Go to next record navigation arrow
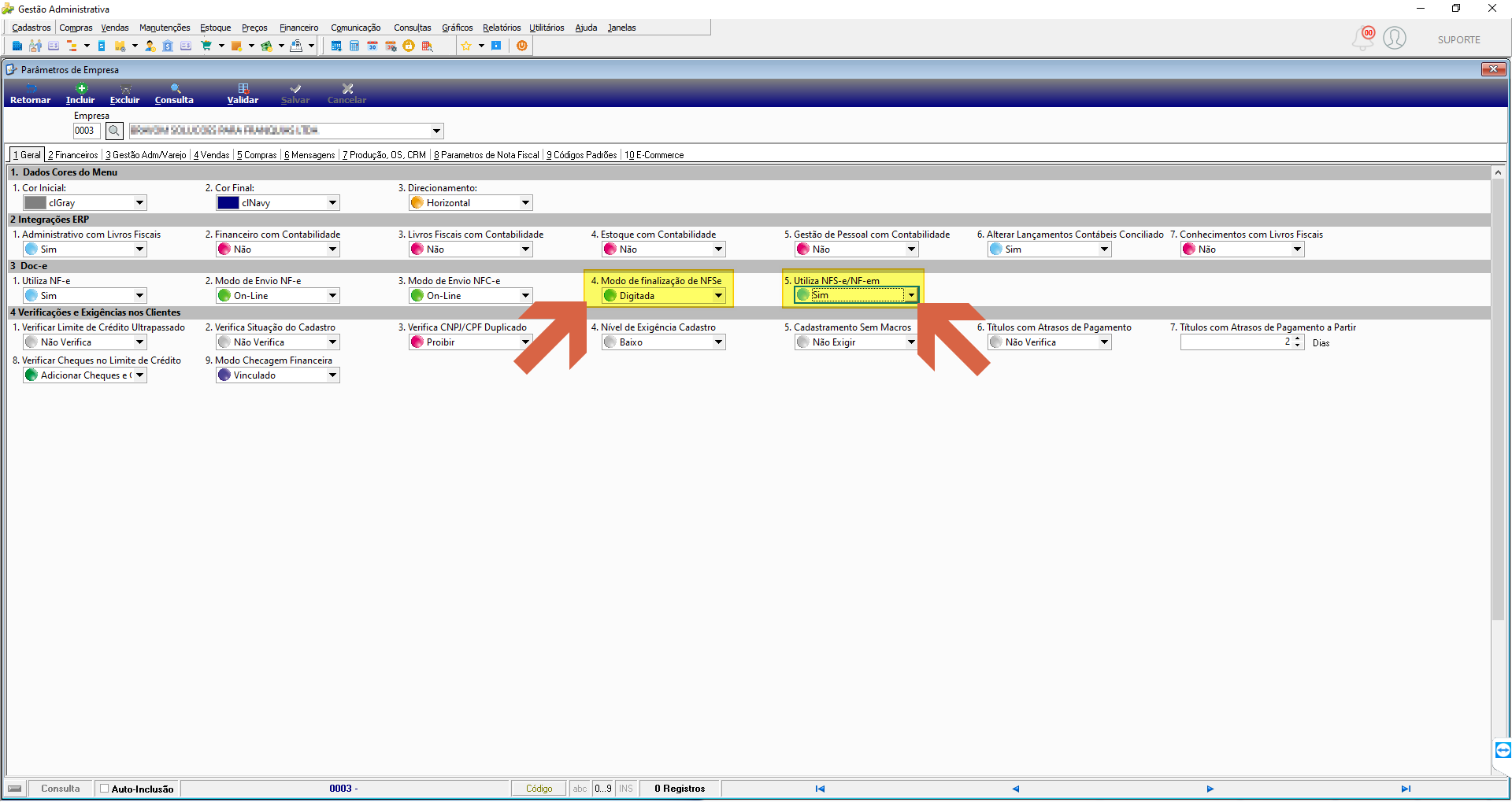 [1210, 789]
